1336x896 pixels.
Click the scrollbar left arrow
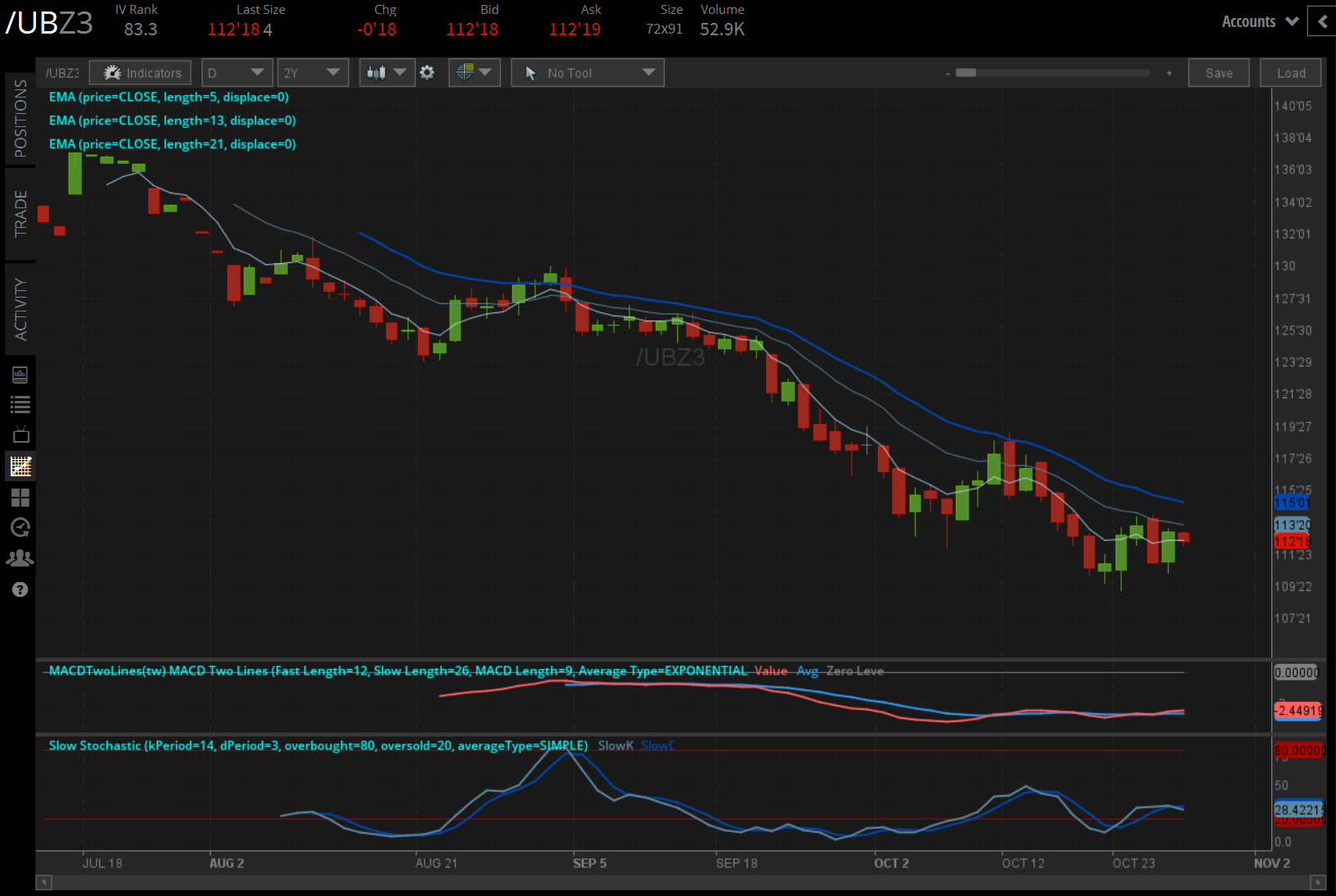(44, 882)
